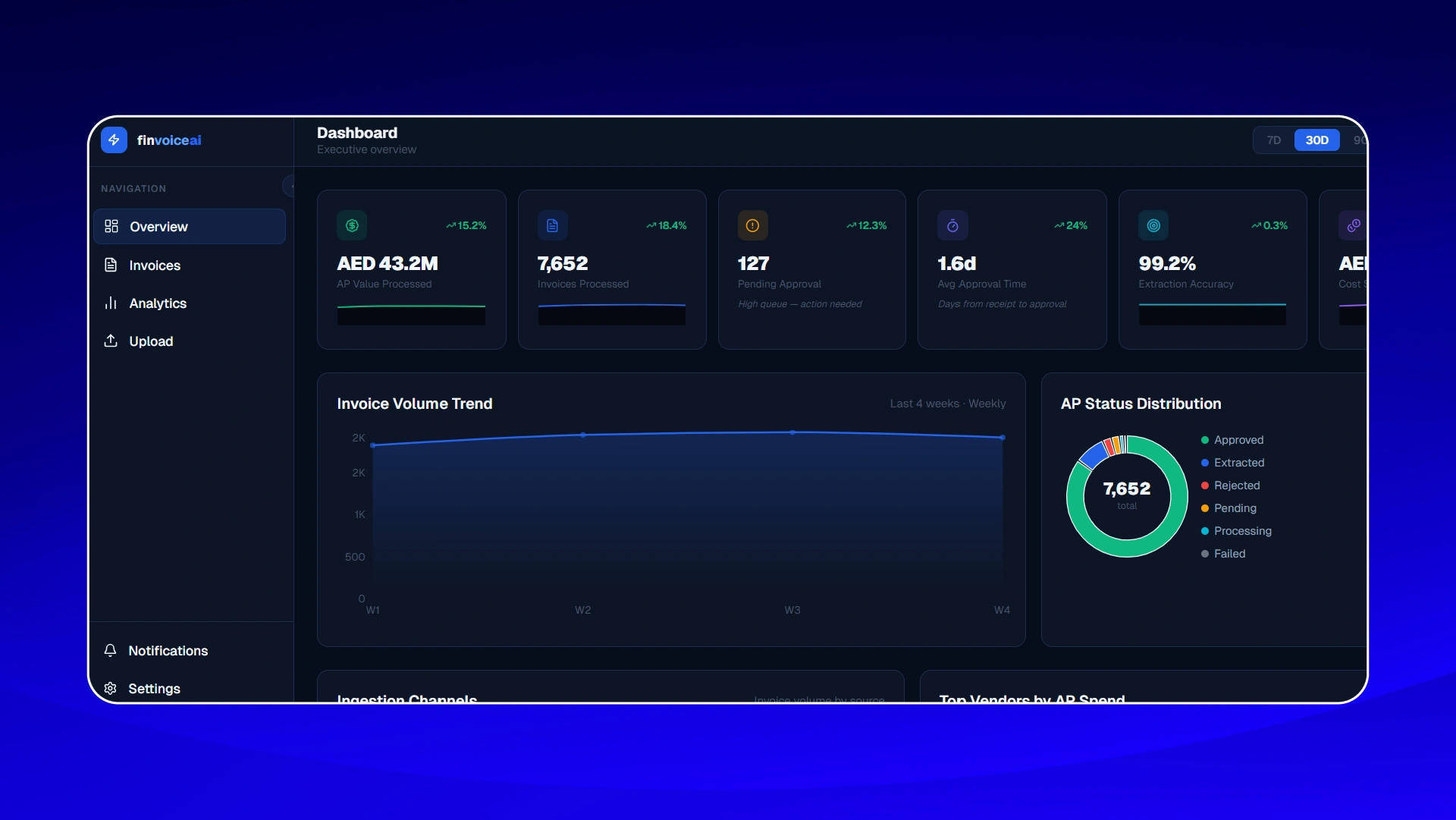This screenshot has height=820, width=1456.
Task: Go to the Invoices page
Action: tap(155, 265)
